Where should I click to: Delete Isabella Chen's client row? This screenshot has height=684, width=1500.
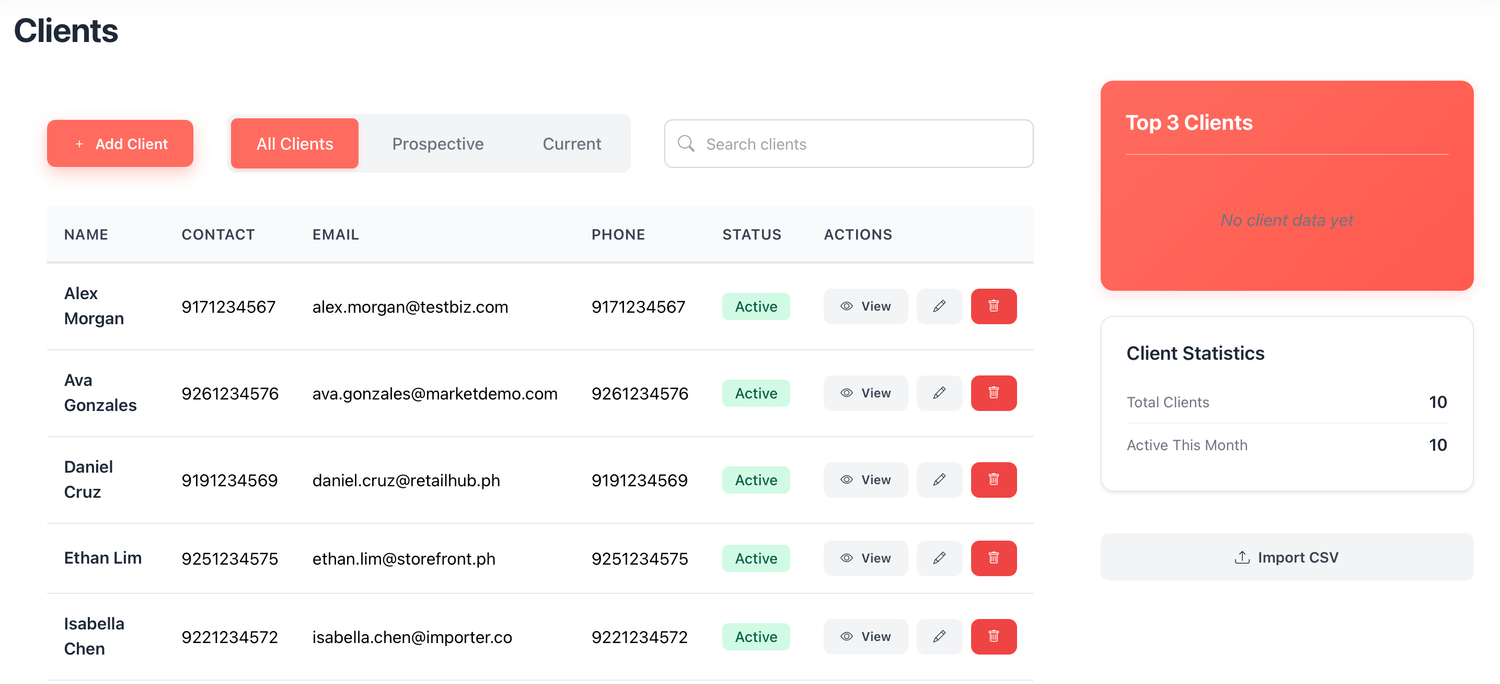pos(993,636)
